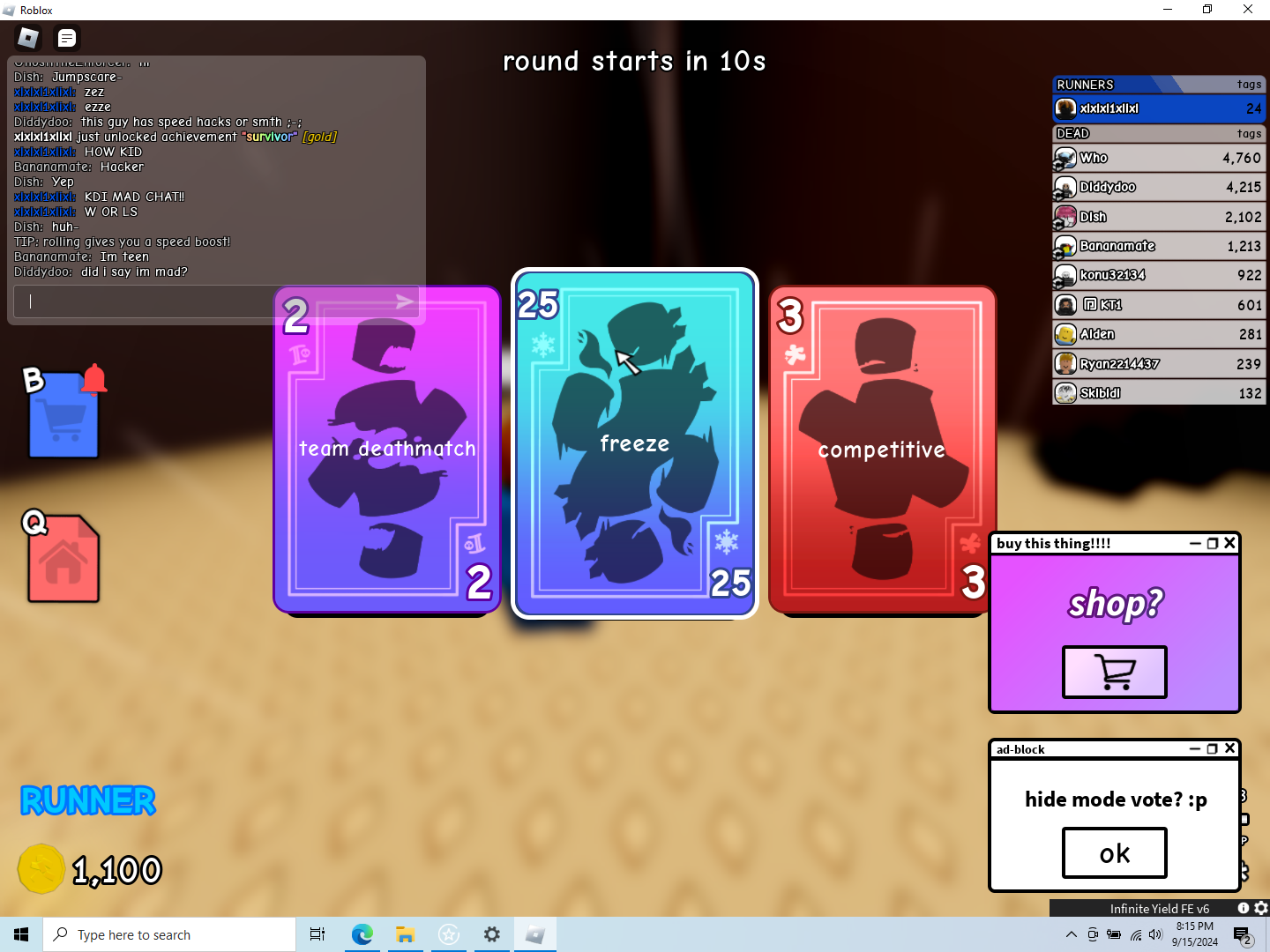Click the 'rolling gives you a speed boost' tip
1270x952 pixels.
coord(122,242)
